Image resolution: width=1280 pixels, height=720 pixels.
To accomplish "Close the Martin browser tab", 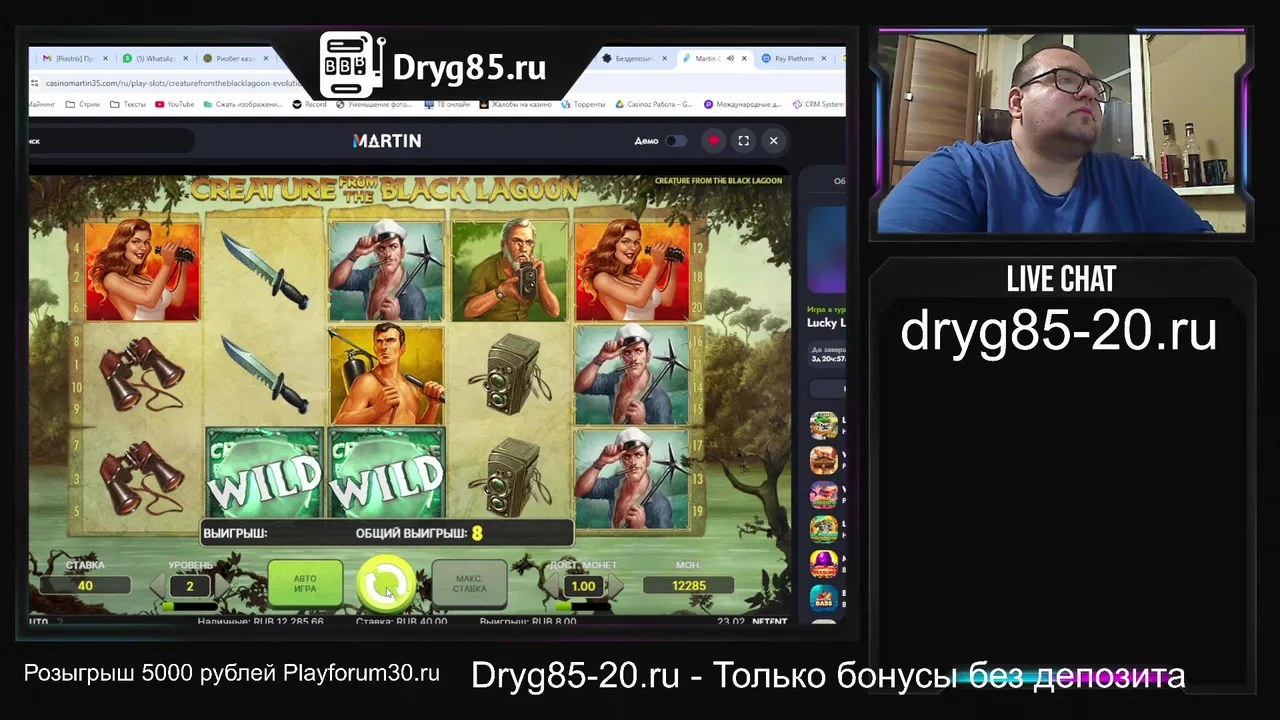I will (743, 59).
